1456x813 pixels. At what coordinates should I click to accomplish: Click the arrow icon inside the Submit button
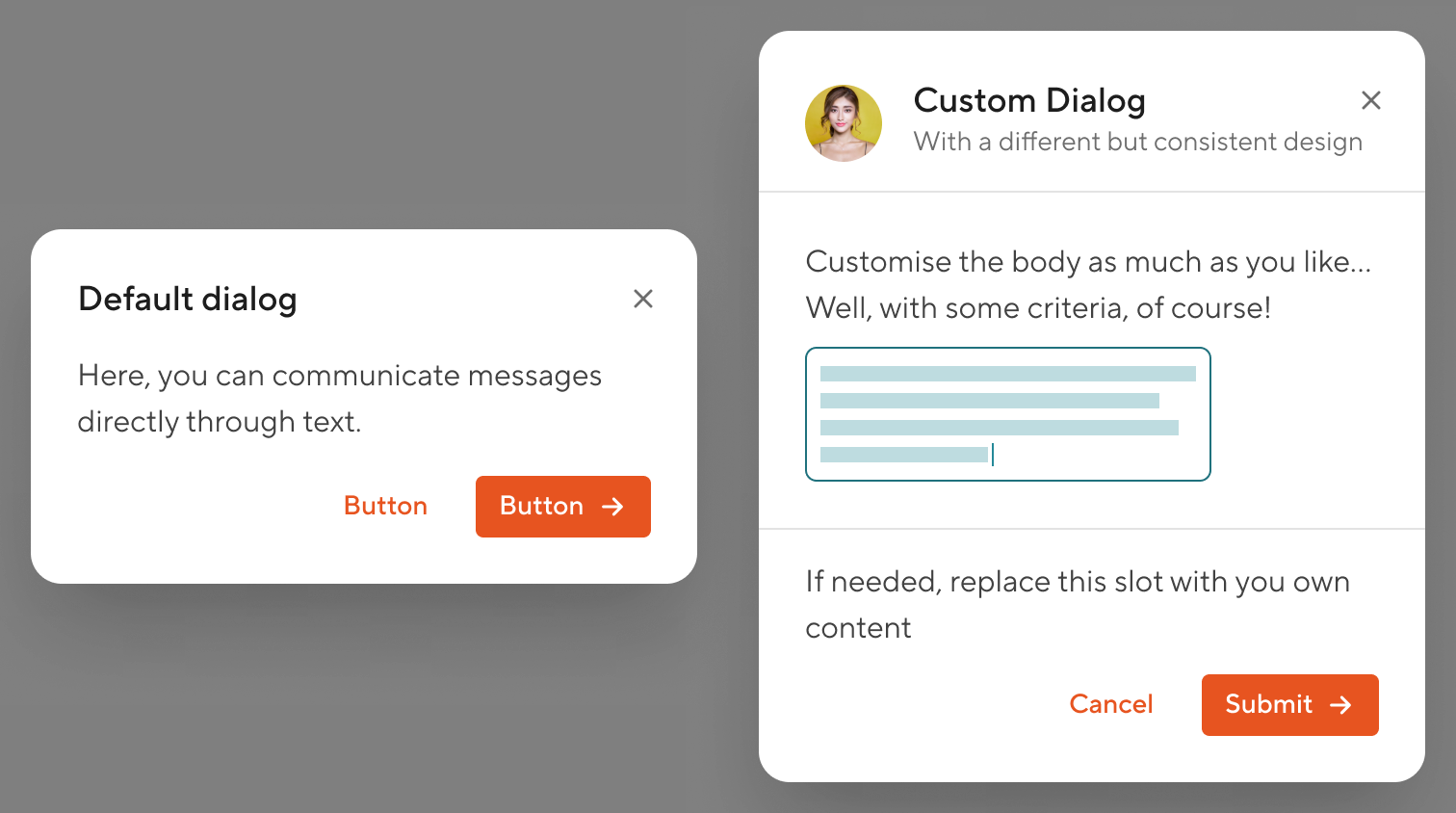click(1342, 704)
